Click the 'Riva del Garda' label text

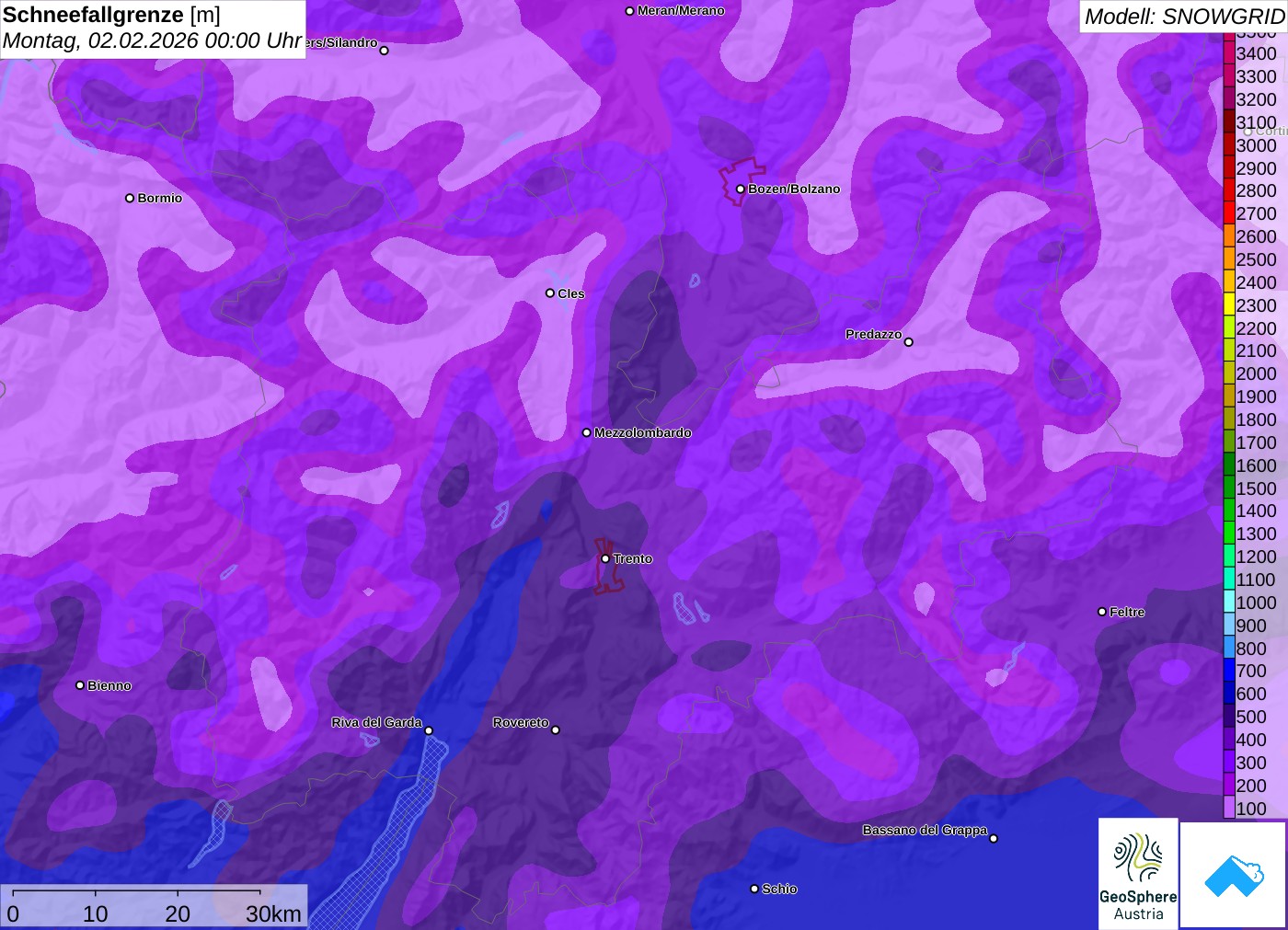(x=377, y=723)
